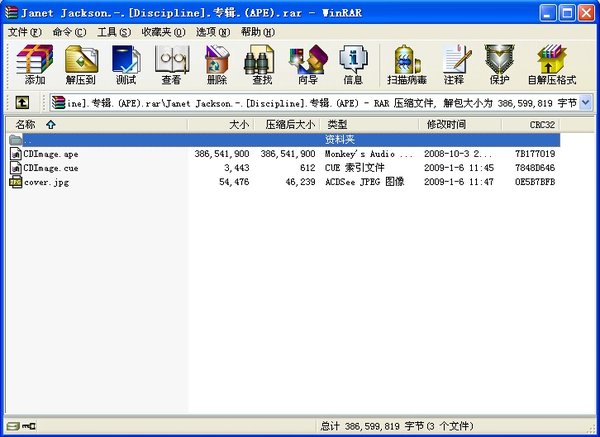This screenshot has height=437, width=600.
Task: Click date 2009-1-6 11:45
Action: click(459, 168)
